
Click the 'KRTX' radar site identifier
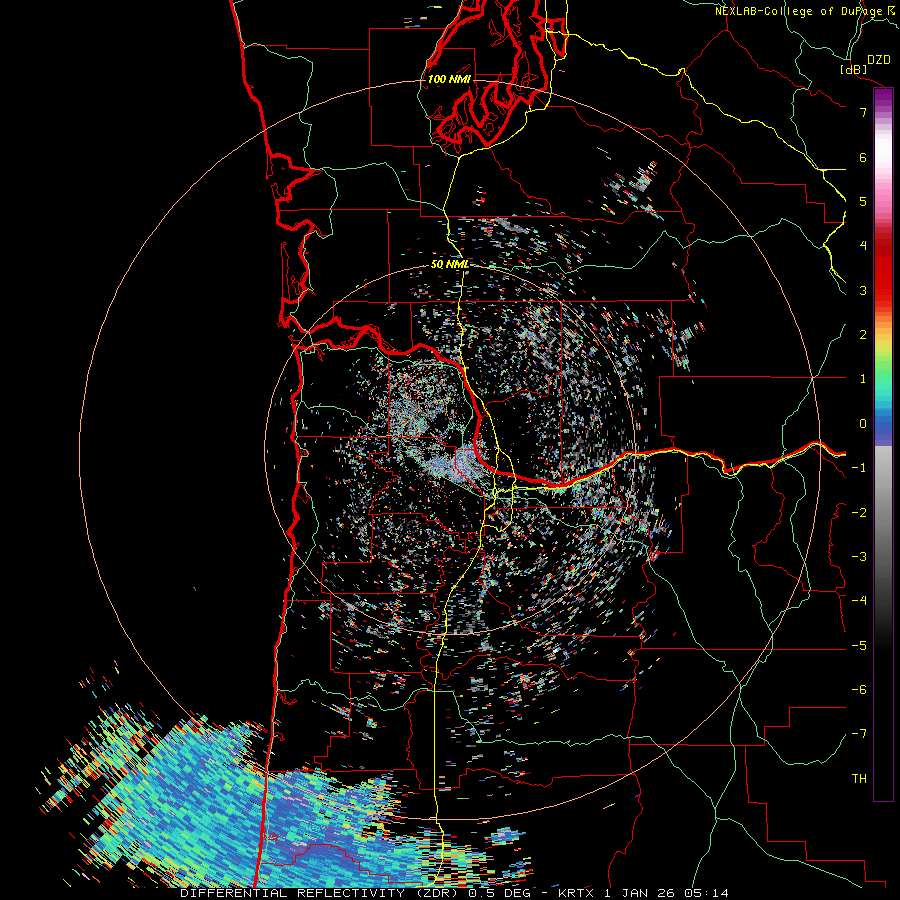pos(577,893)
